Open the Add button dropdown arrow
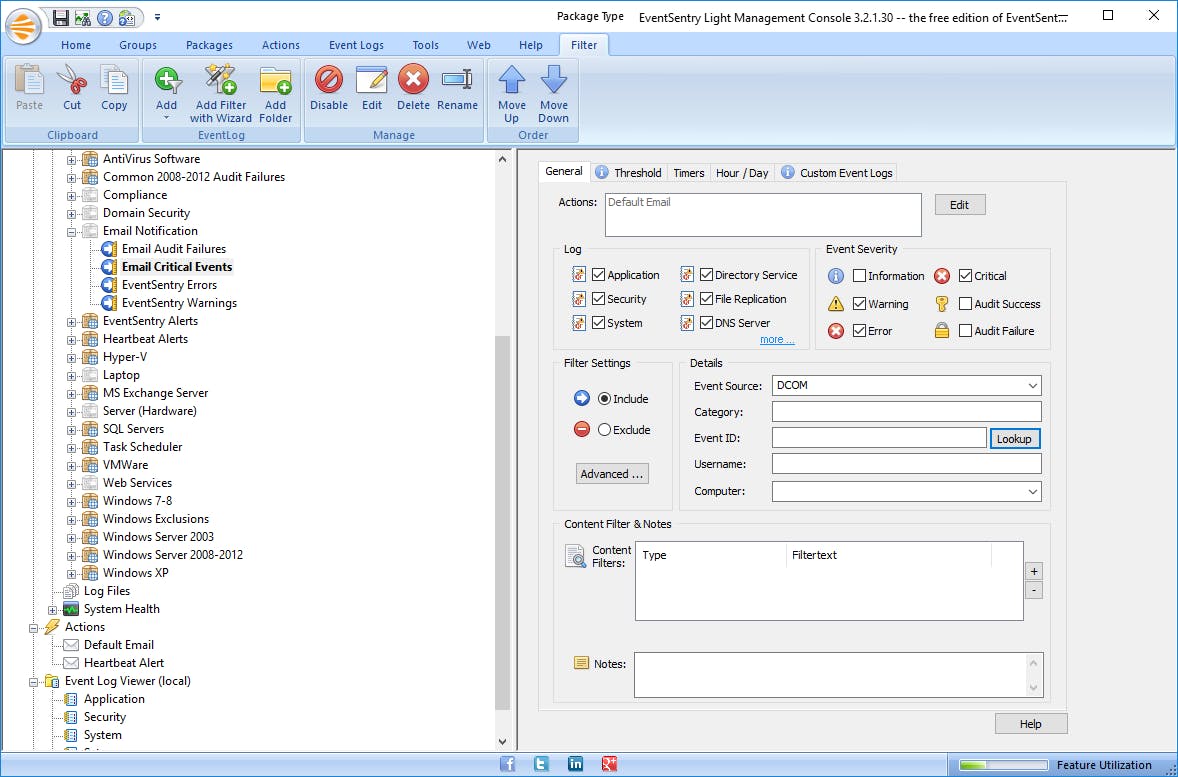The image size is (1178, 777). pyautogui.click(x=167, y=118)
